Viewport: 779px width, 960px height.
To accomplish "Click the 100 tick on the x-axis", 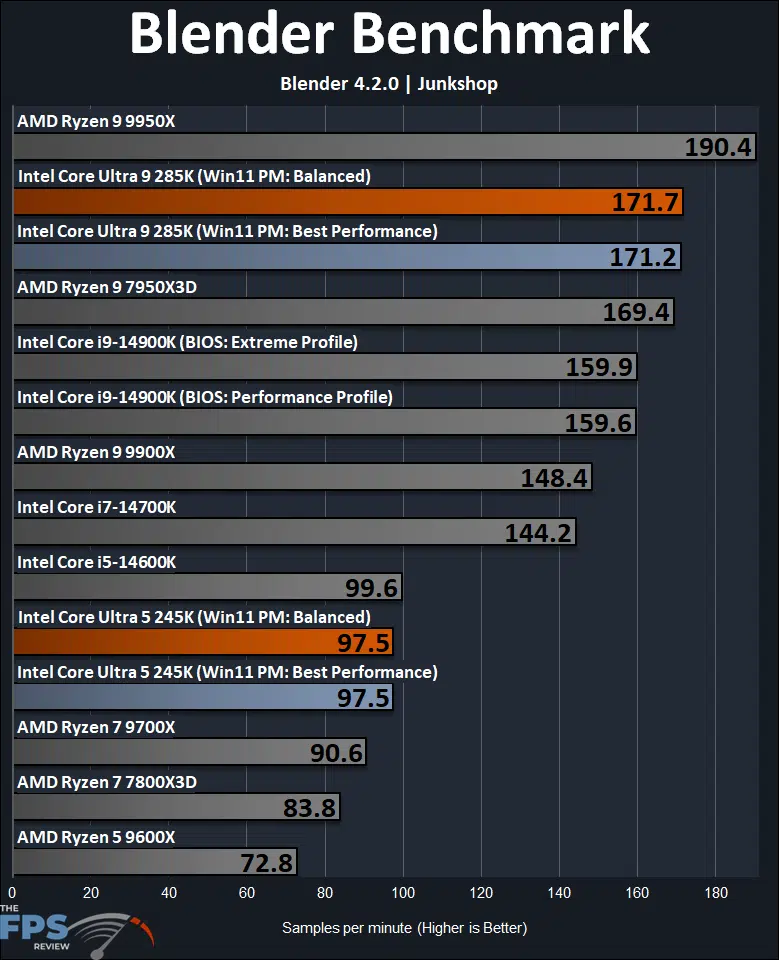I will coord(403,893).
